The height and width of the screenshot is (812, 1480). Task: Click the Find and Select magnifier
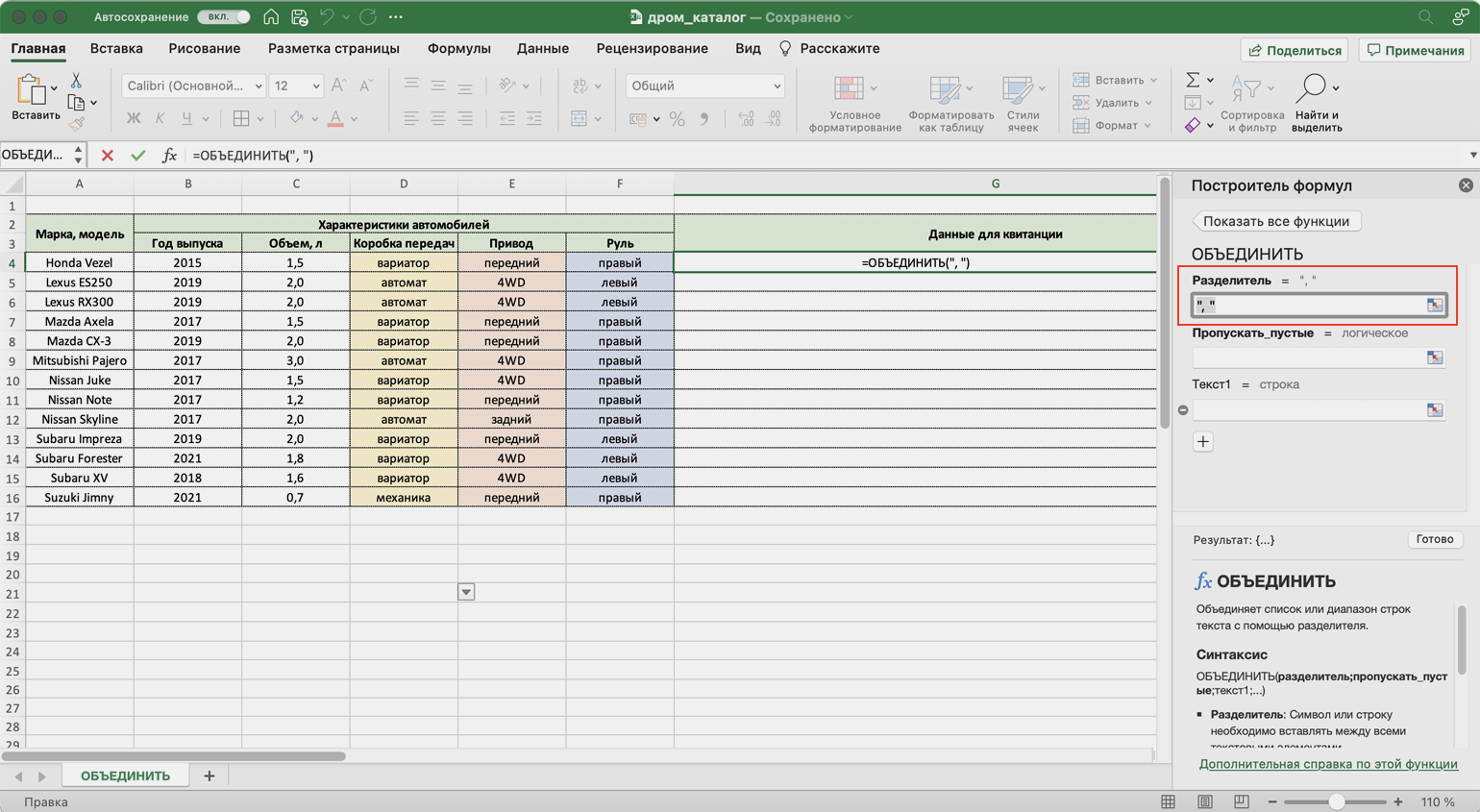tap(1311, 88)
